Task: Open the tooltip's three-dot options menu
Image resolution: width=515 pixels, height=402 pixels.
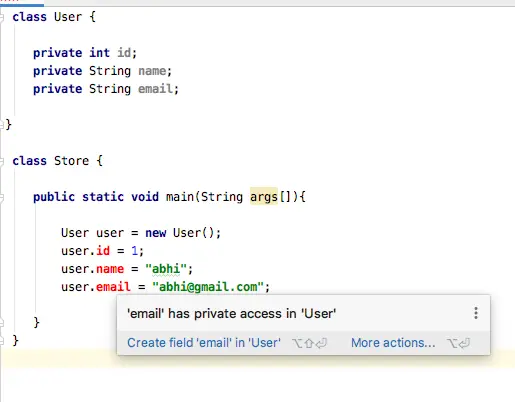Action: 476,313
